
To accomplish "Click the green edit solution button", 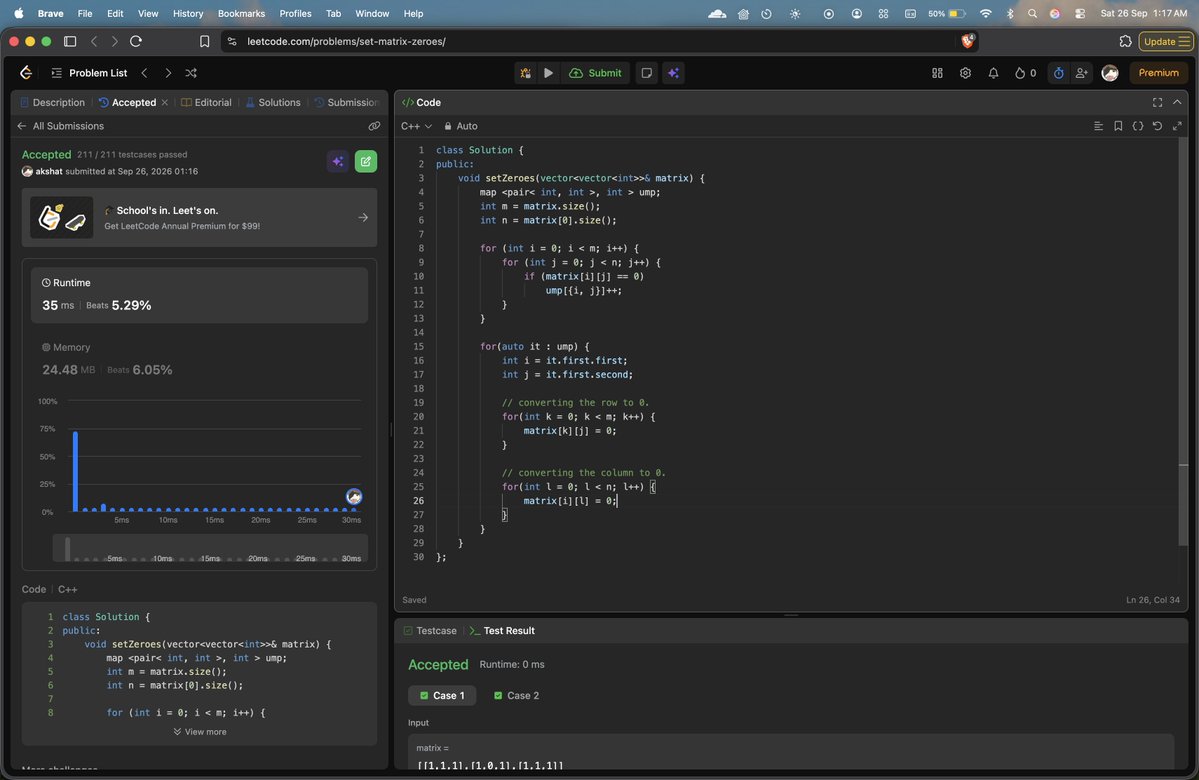I will (x=366, y=161).
